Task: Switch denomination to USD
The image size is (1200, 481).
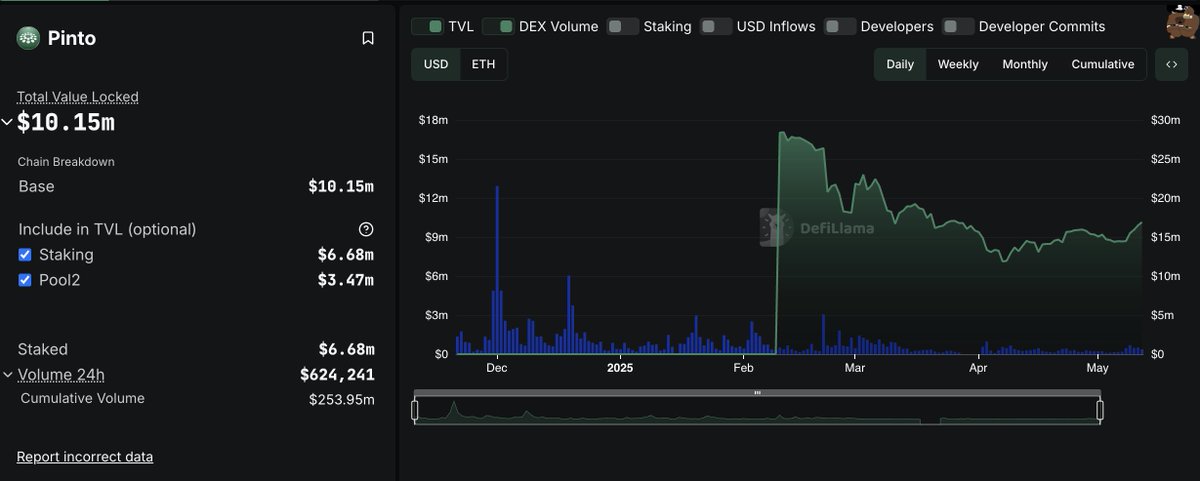Action: click(x=436, y=64)
